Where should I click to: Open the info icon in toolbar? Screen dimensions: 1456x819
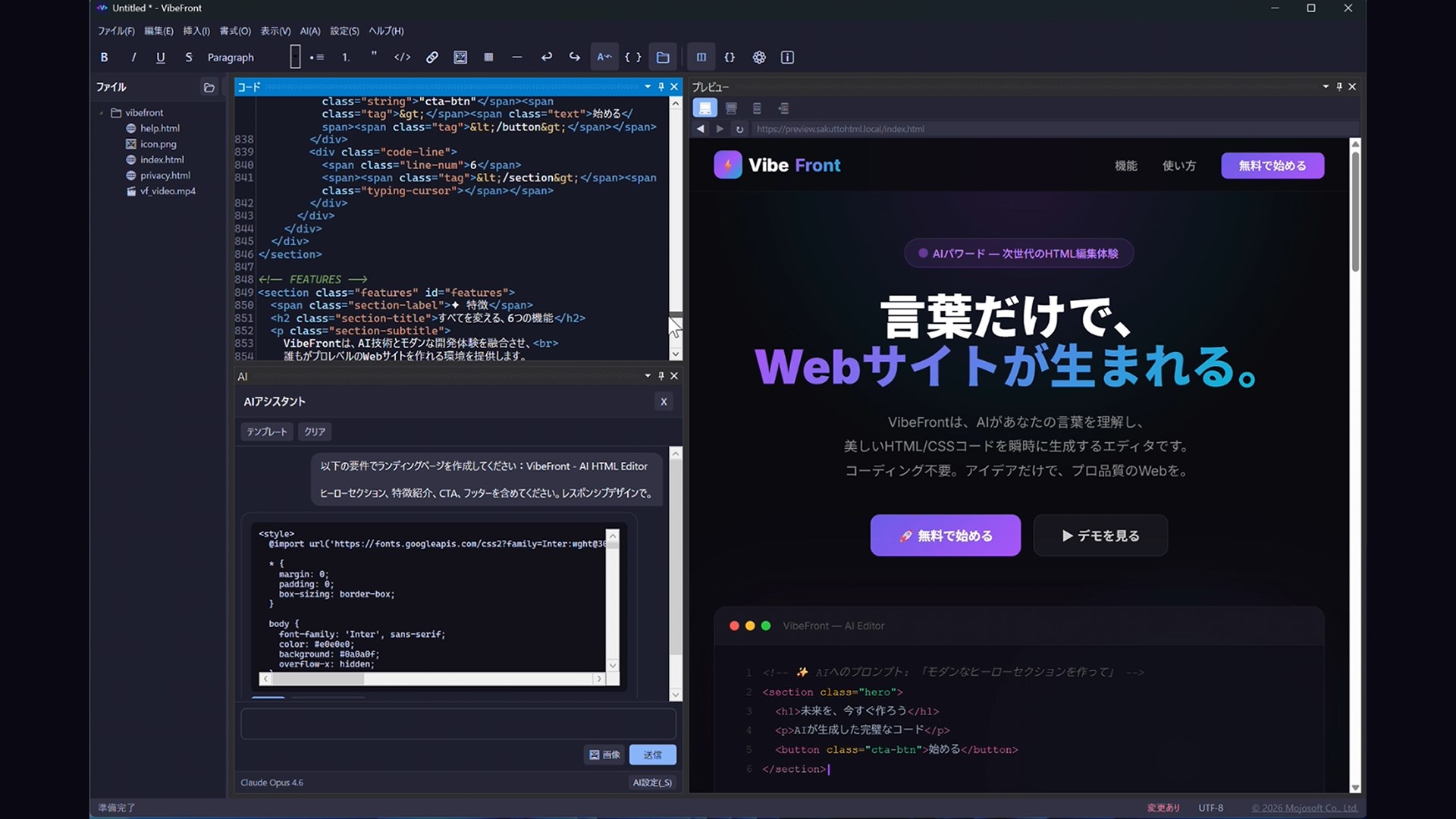pos(788,58)
